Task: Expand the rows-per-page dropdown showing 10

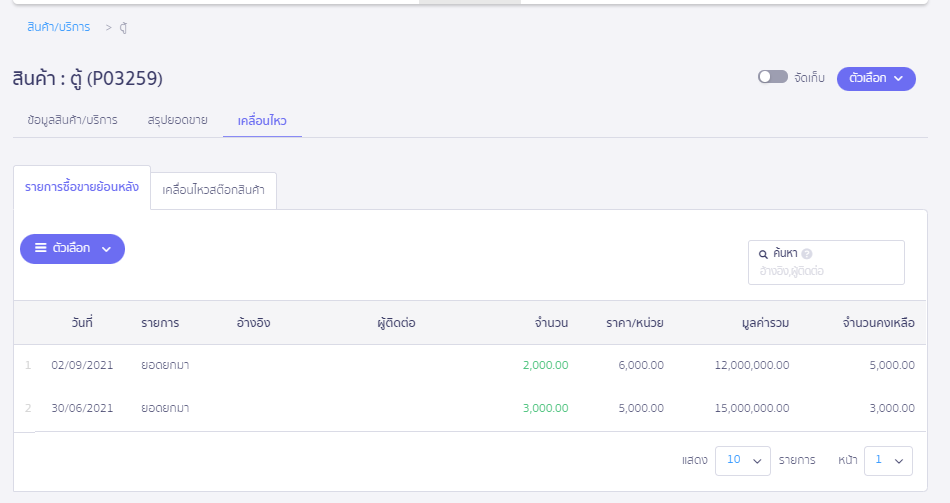Action: click(742, 460)
